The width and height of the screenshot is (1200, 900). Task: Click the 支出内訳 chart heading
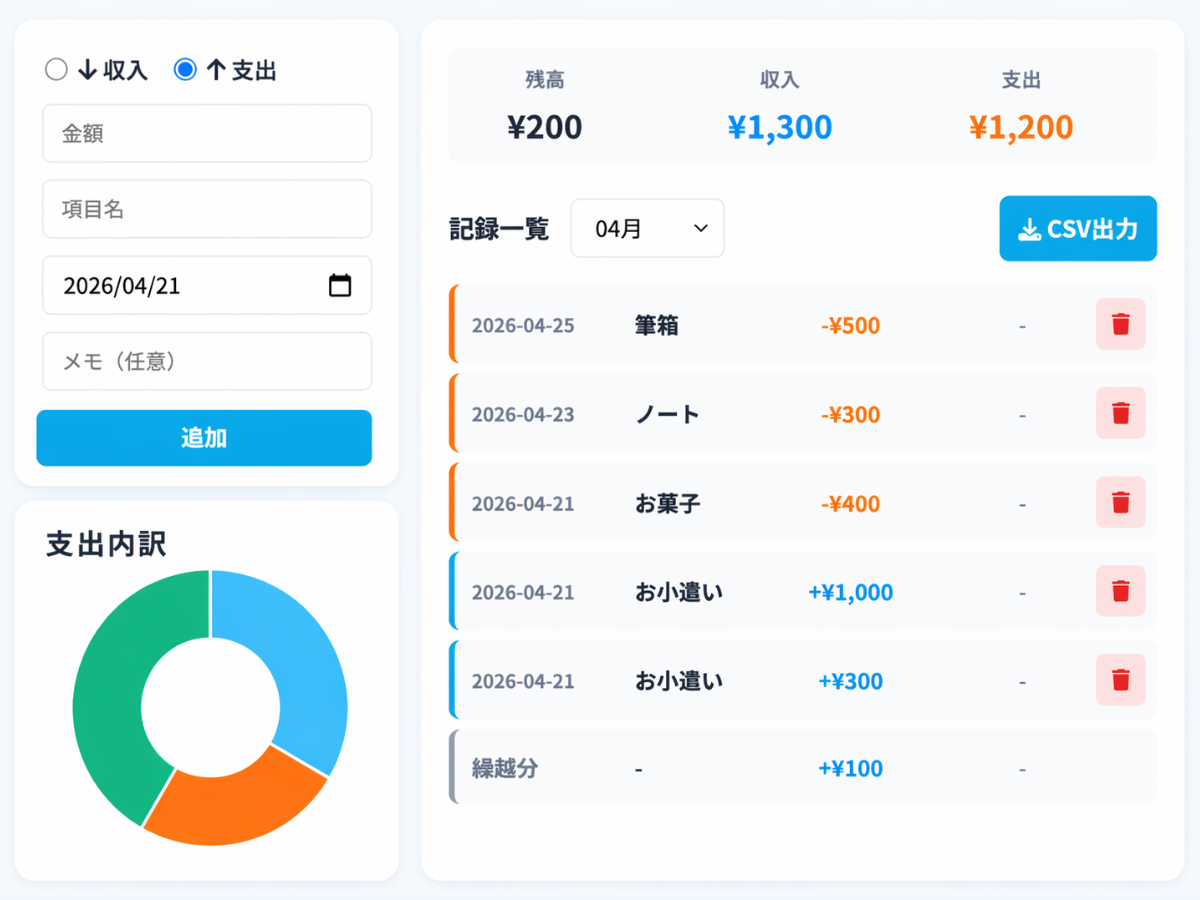[106, 544]
